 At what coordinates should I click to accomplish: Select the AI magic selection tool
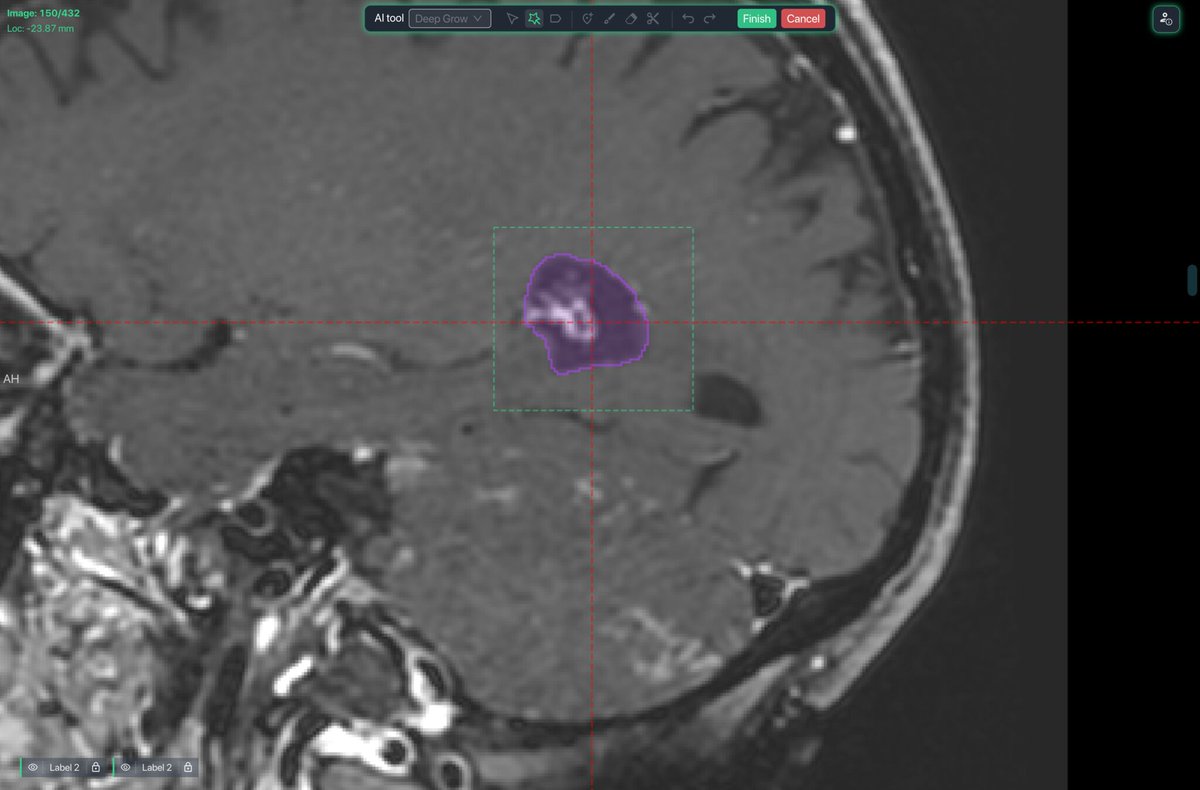534,18
